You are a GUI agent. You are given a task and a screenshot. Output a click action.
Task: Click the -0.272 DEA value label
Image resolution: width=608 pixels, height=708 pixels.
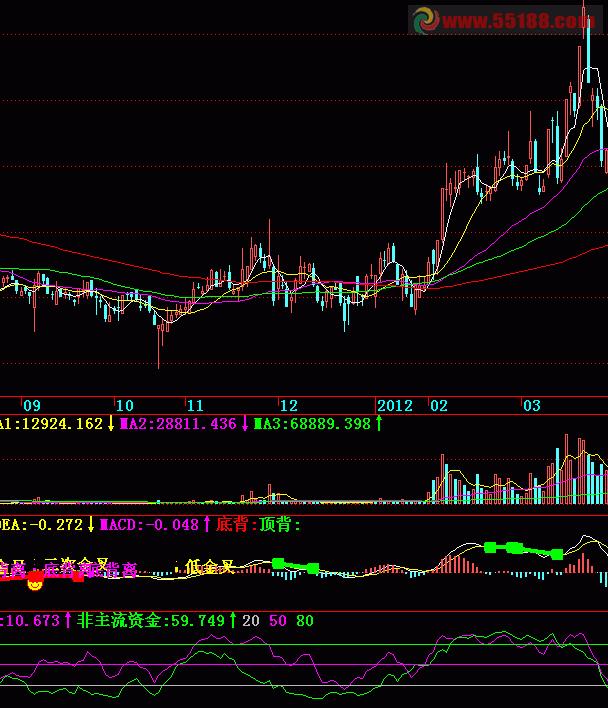pos(56,524)
